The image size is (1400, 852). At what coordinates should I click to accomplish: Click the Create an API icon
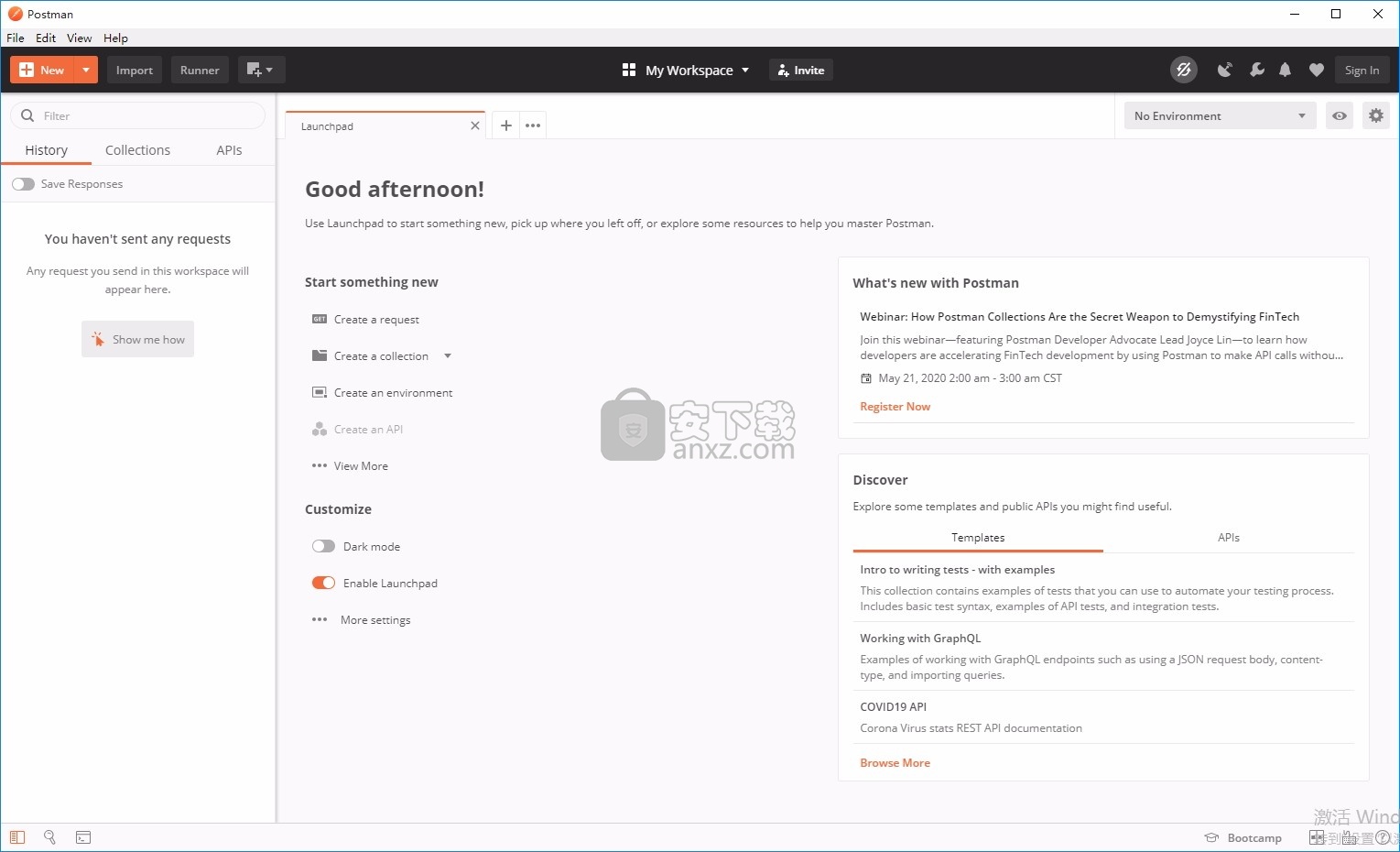point(320,429)
